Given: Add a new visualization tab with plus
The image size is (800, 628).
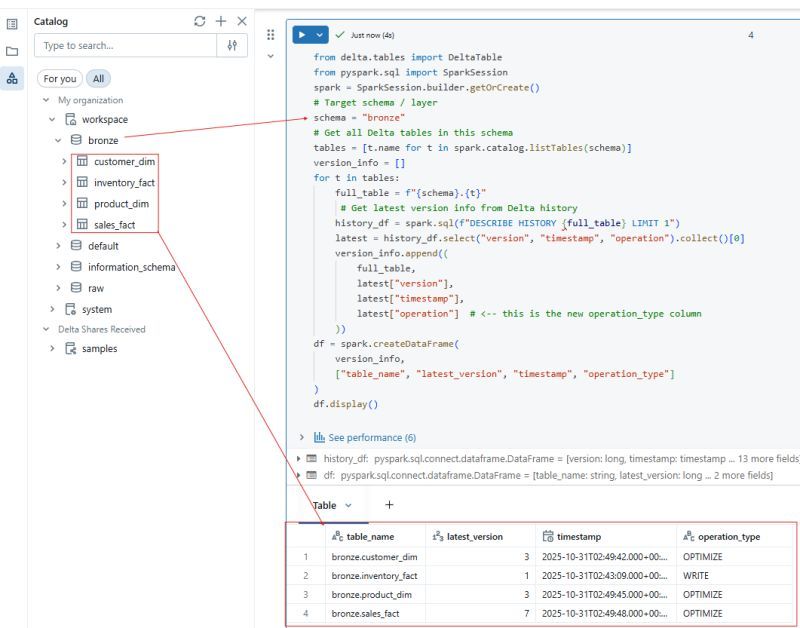Looking at the screenshot, I should click(389, 505).
